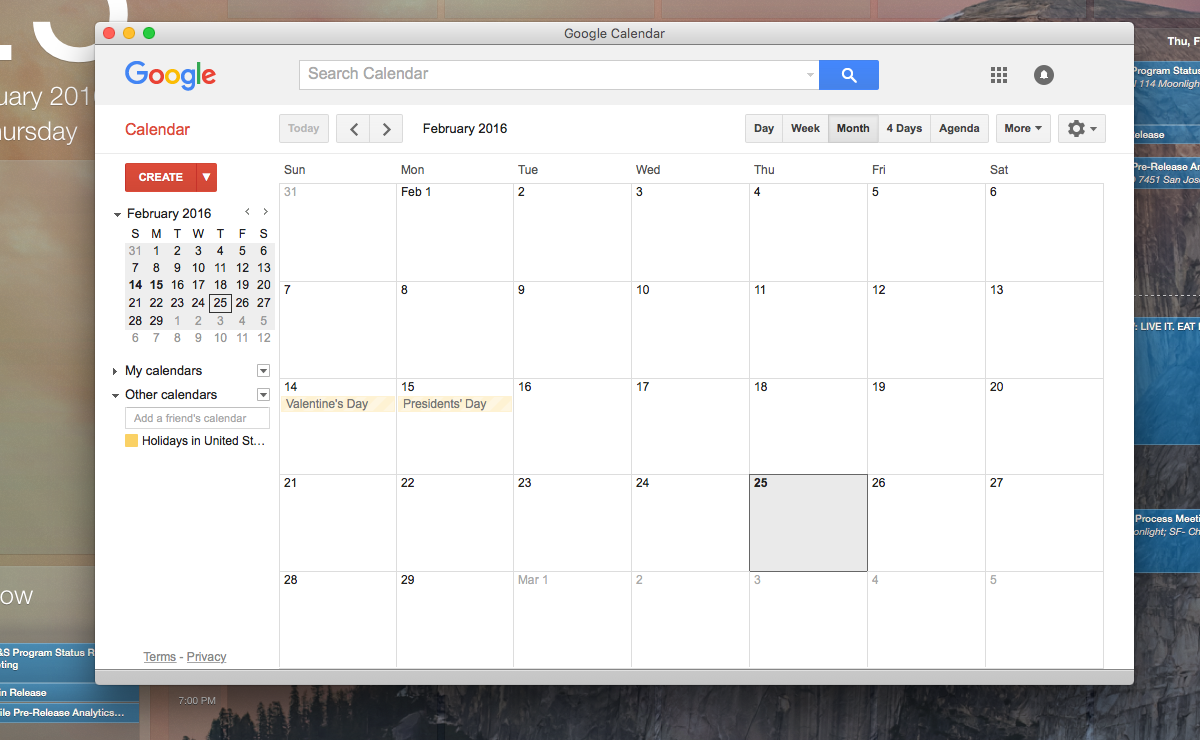Switch to Day view
Viewport: 1200px width, 740px height.
click(x=764, y=129)
